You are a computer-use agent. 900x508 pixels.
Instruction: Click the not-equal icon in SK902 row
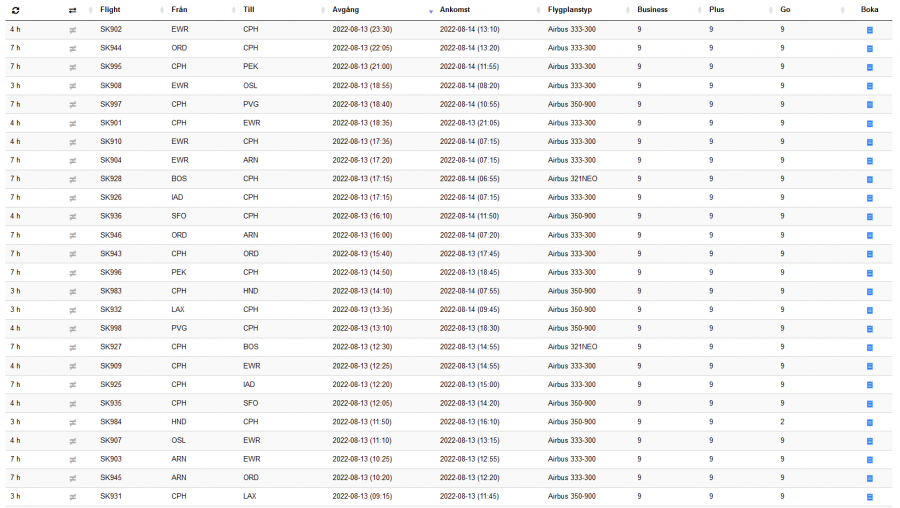[x=72, y=30]
